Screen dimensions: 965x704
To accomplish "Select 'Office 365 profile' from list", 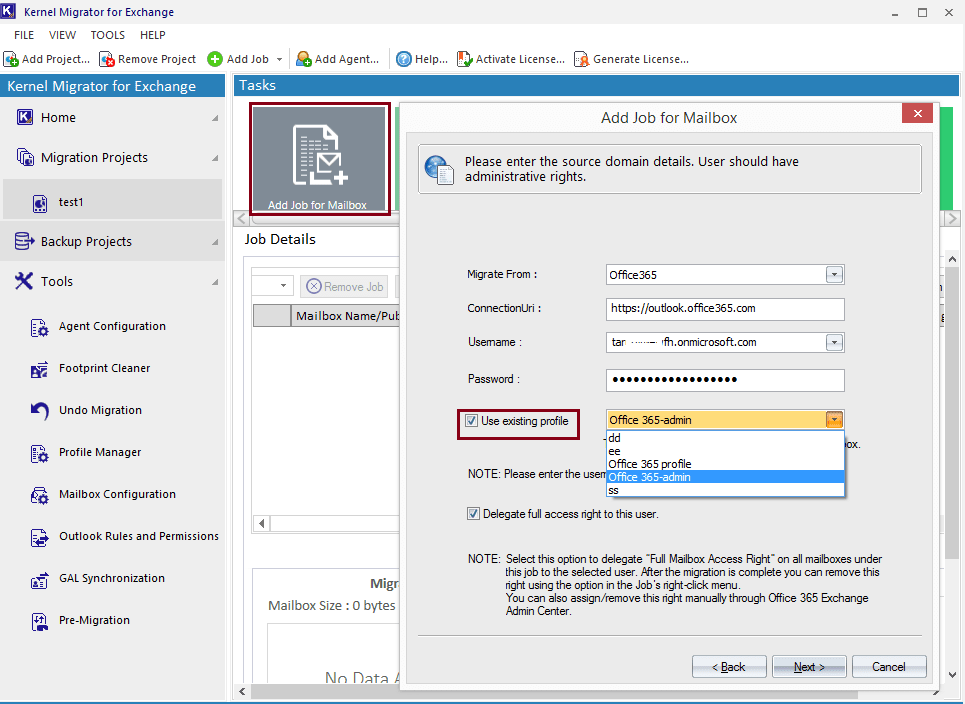I will click(x=725, y=464).
